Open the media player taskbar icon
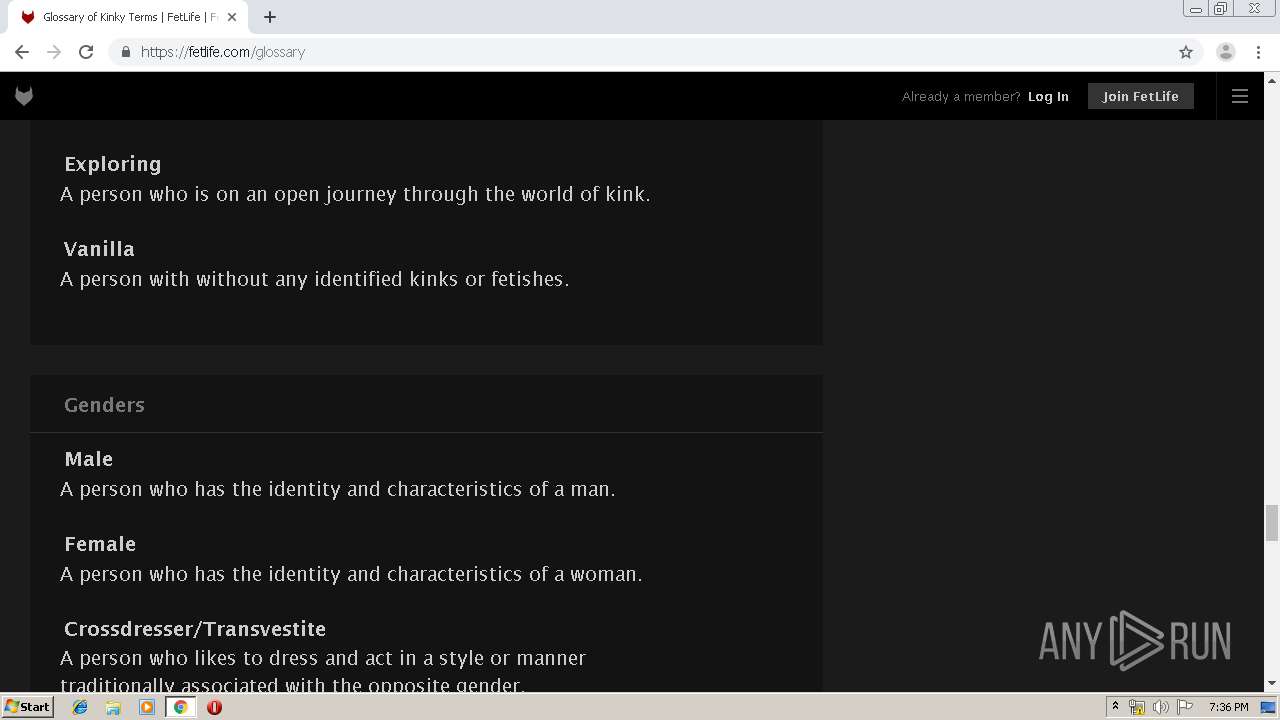 click(147, 707)
